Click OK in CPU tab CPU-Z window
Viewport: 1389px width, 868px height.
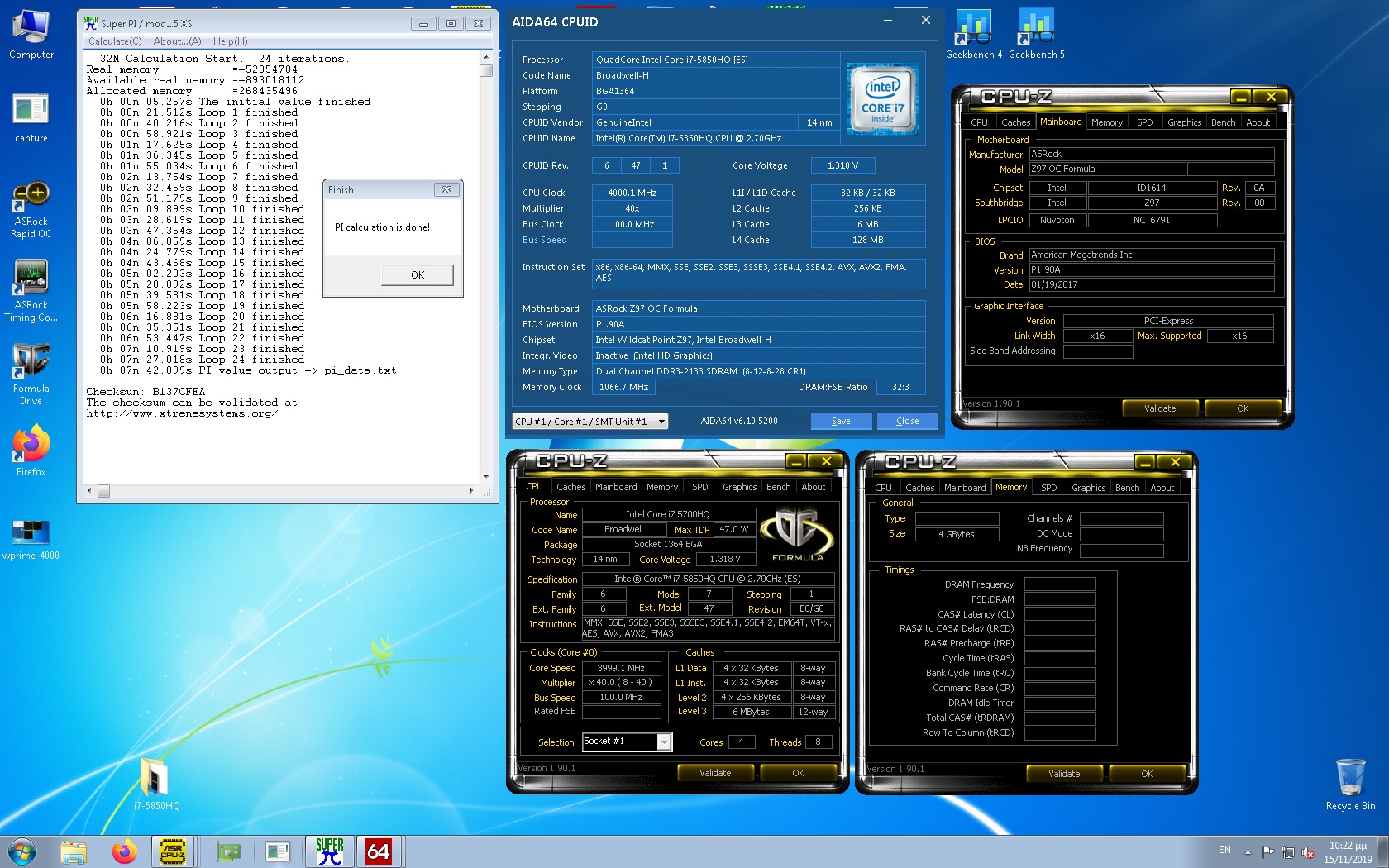[798, 773]
